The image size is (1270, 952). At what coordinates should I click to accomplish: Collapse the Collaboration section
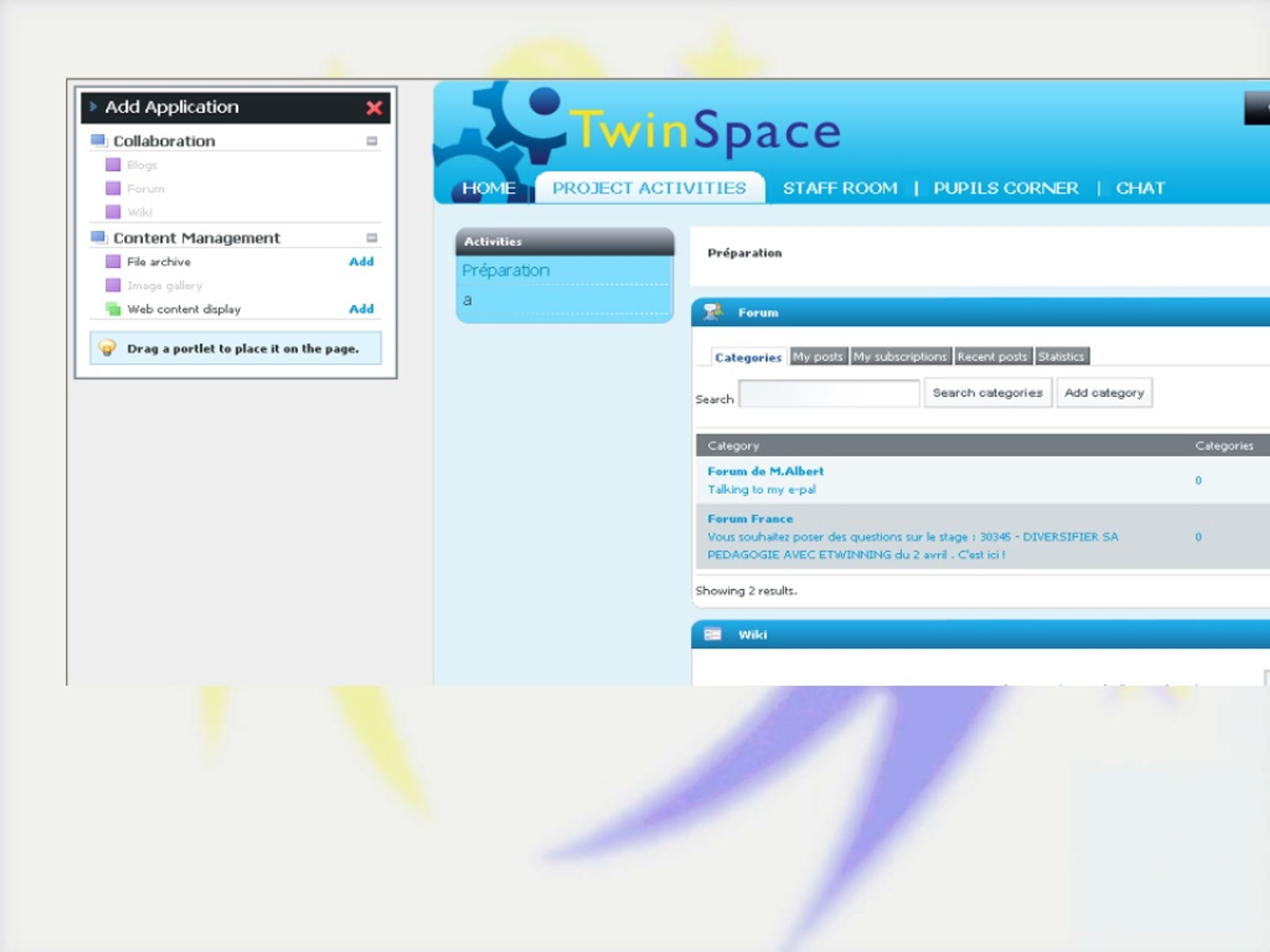372,141
